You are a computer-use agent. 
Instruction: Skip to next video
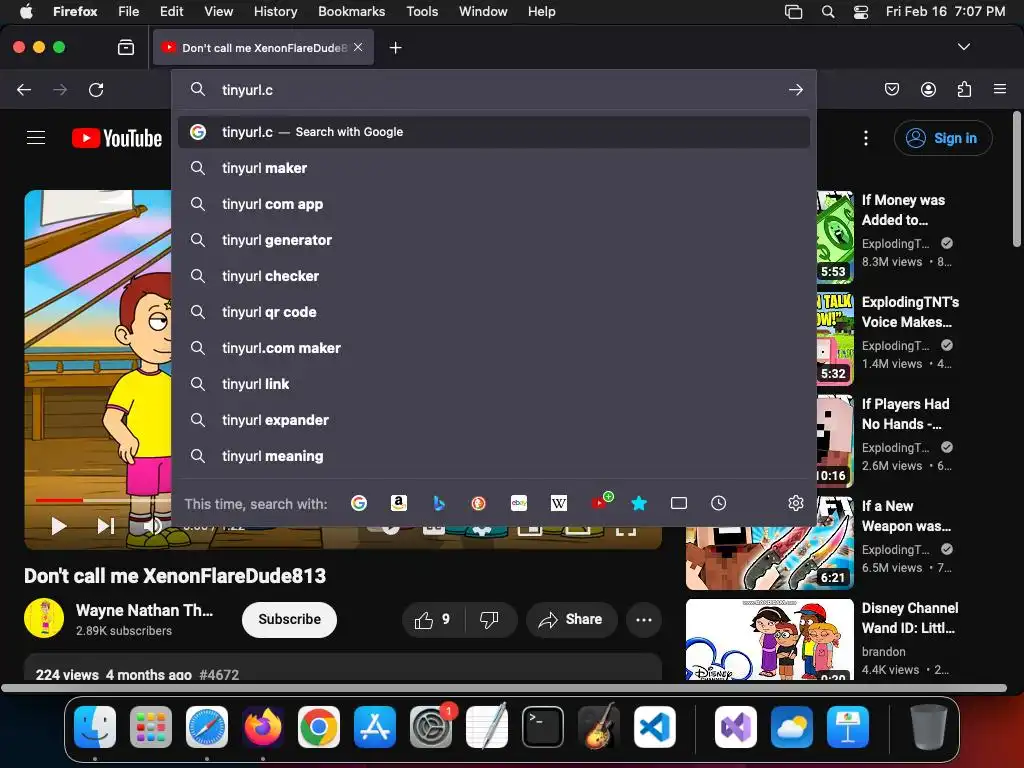point(106,526)
